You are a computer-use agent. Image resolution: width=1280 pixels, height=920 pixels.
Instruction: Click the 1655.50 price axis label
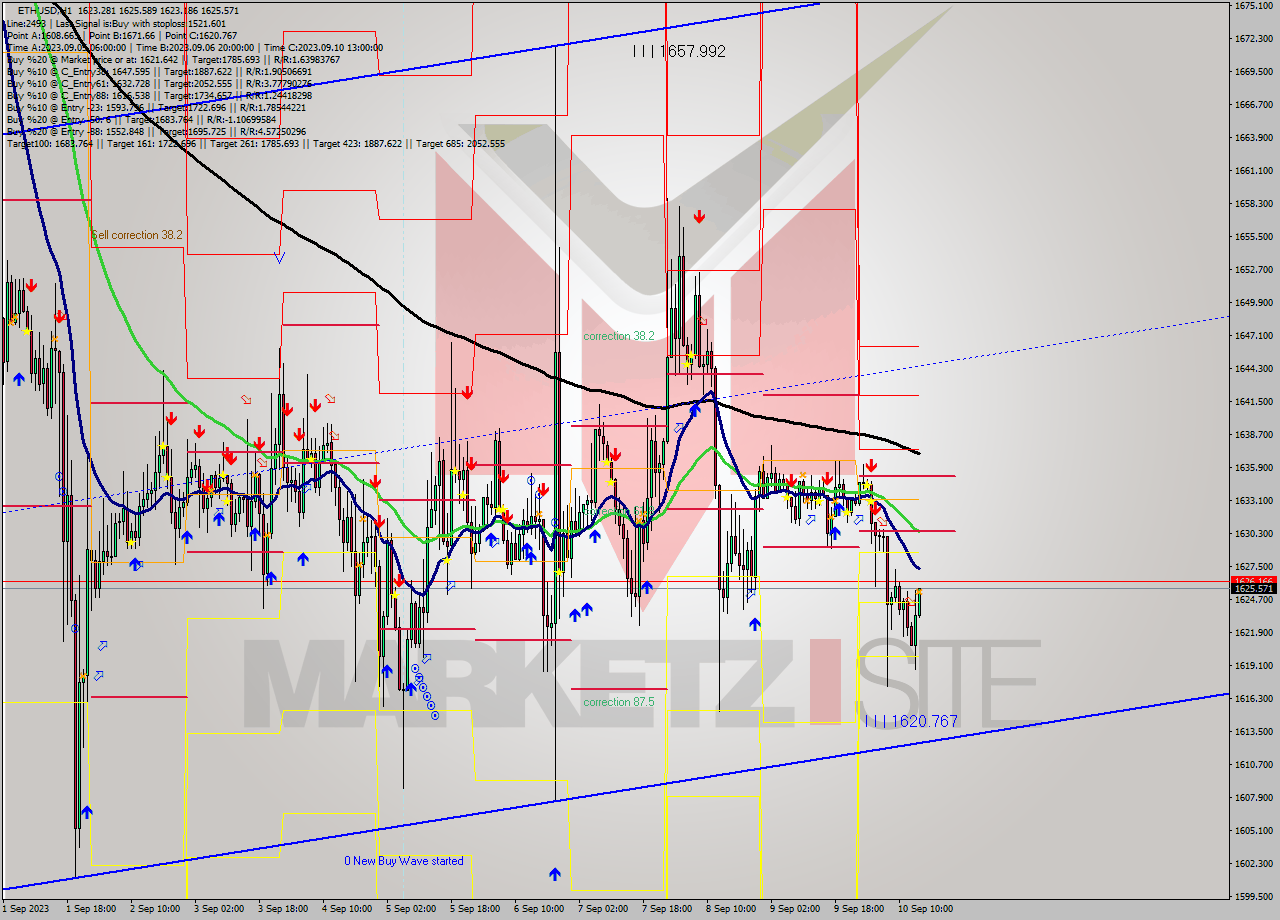[x=1253, y=237]
